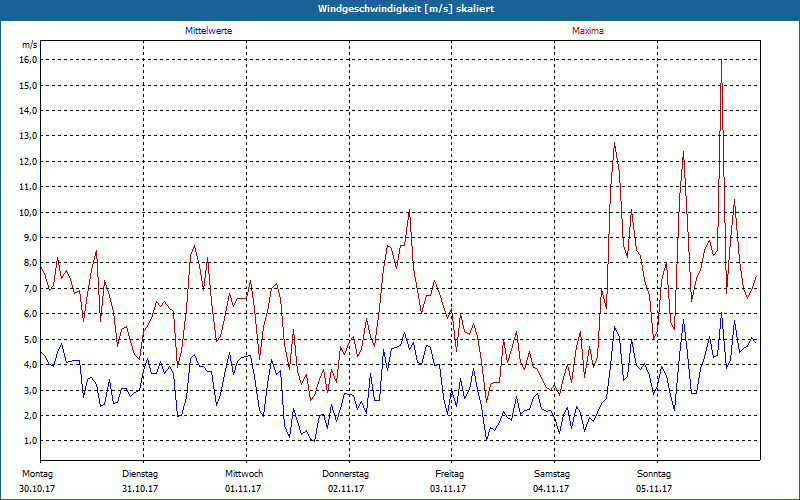Click the 15,0 y-axis label
The width and height of the screenshot is (800, 500).
point(30,85)
